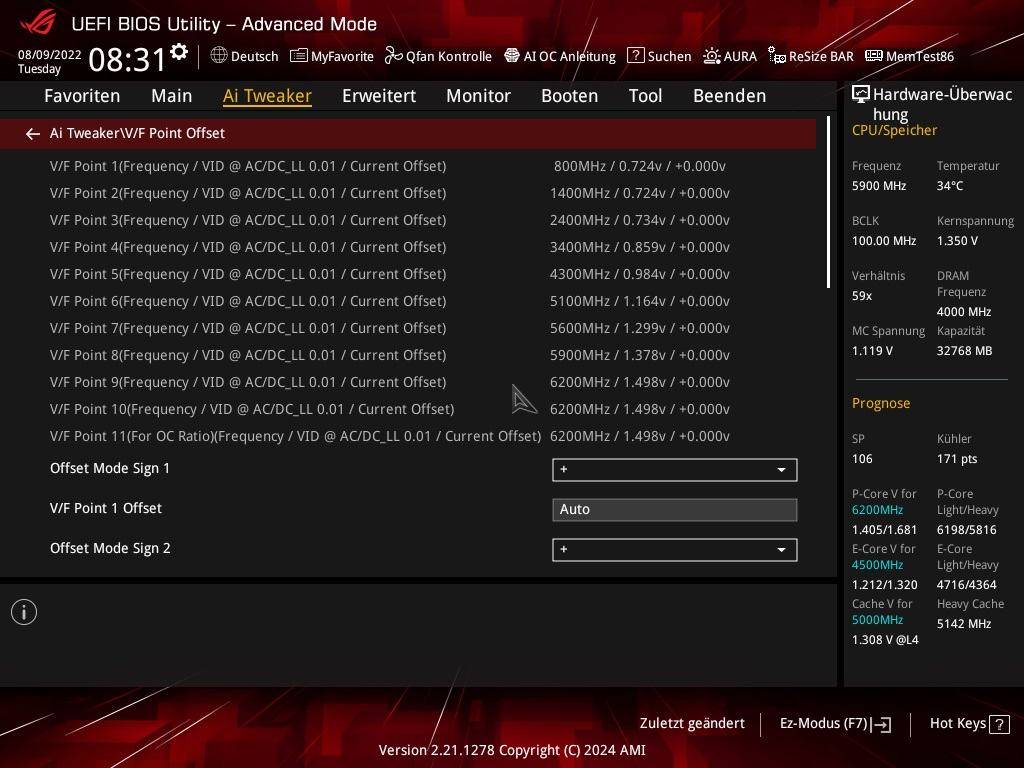Open Booten tab
1024x768 pixels.
click(x=569, y=96)
